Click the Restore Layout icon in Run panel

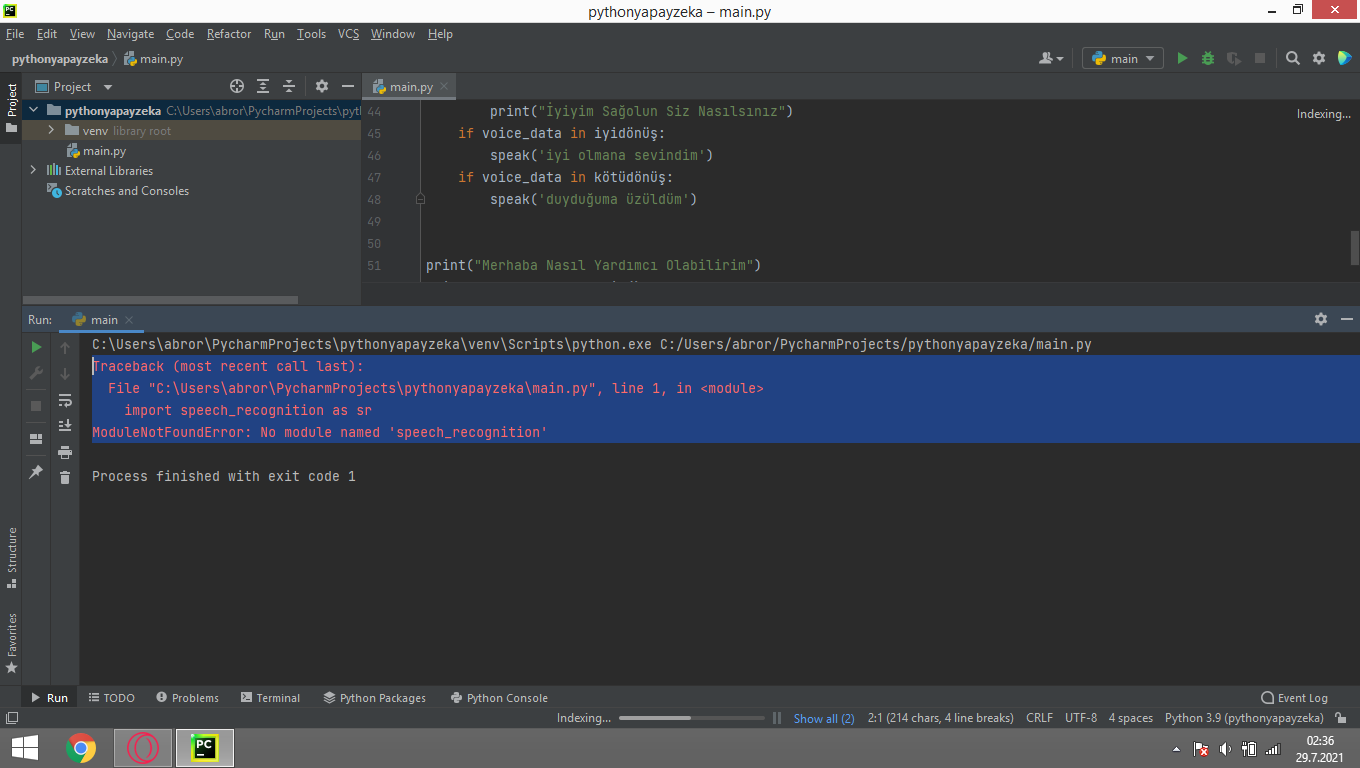[37, 438]
